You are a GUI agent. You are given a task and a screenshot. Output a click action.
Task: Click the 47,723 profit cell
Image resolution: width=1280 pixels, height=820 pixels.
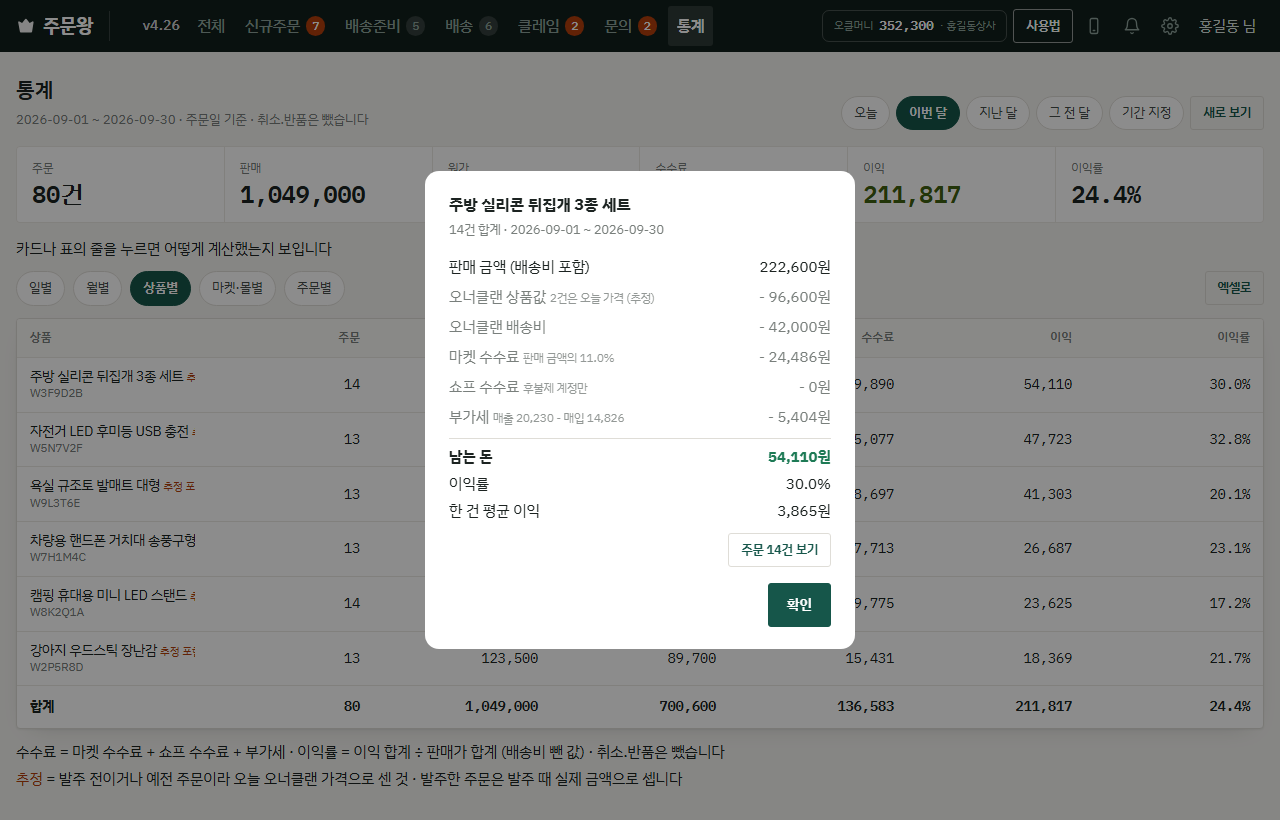point(1048,439)
